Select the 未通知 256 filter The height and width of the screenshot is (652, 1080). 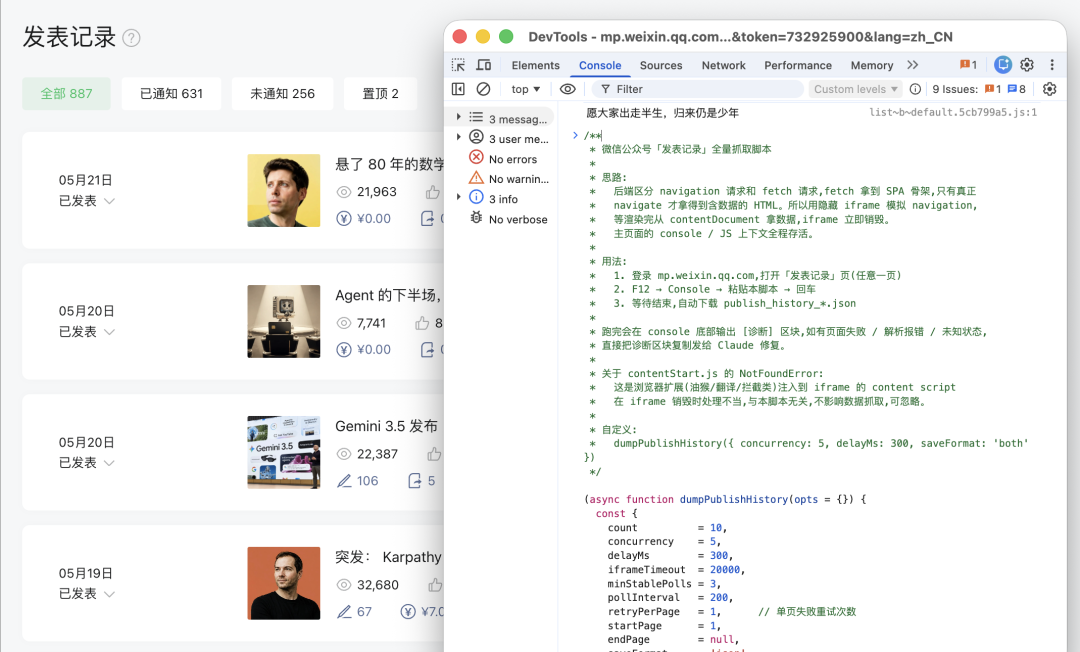[x=282, y=94]
